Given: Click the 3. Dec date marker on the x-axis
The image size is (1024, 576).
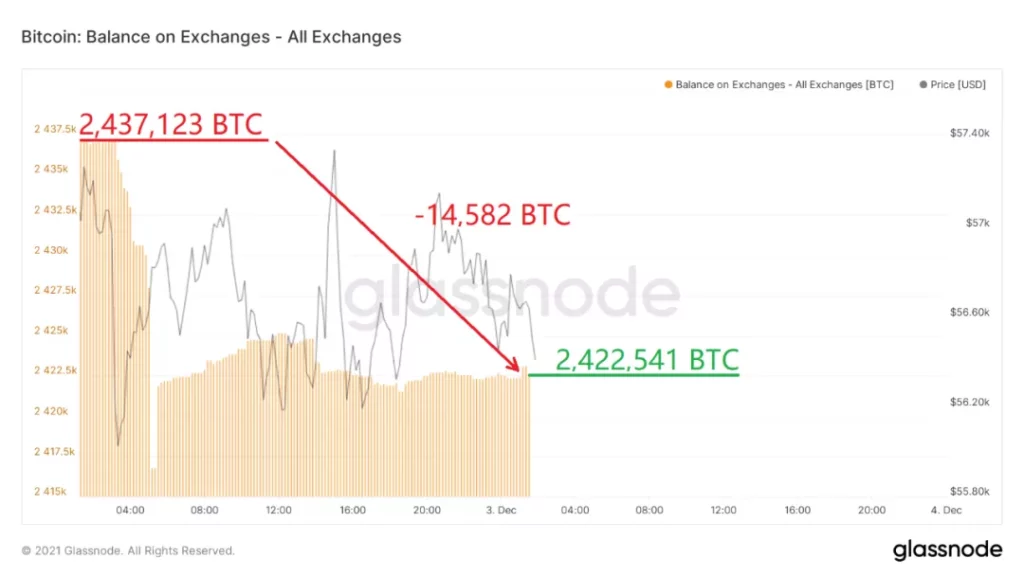Looking at the screenshot, I should coord(504,510).
